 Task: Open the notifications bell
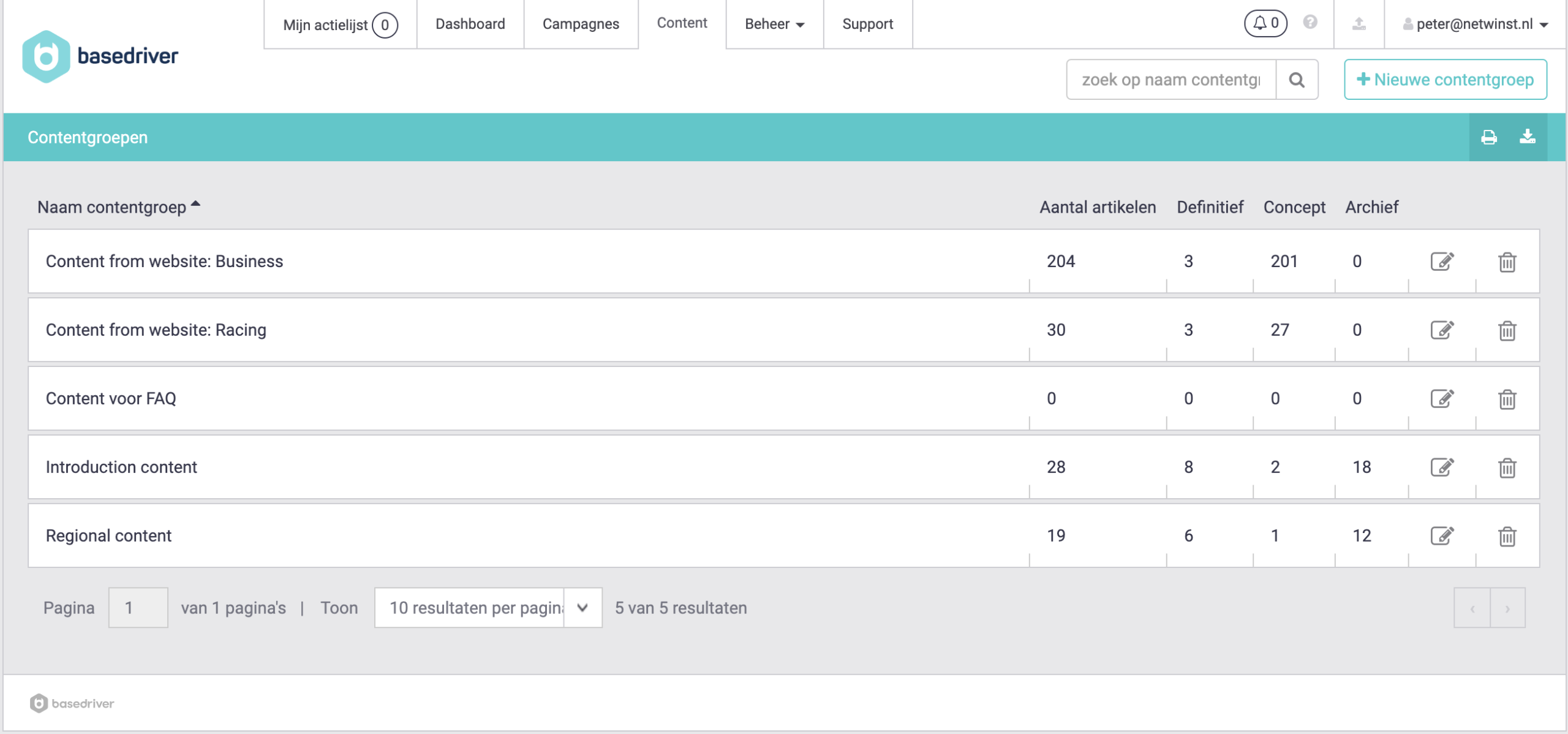pos(1265,23)
